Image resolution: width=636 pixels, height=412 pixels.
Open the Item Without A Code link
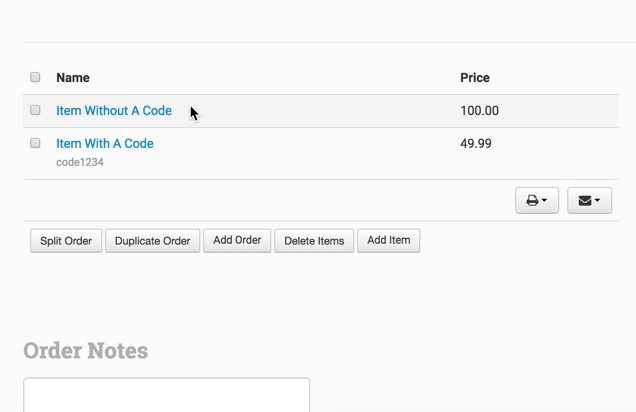click(x=114, y=111)
